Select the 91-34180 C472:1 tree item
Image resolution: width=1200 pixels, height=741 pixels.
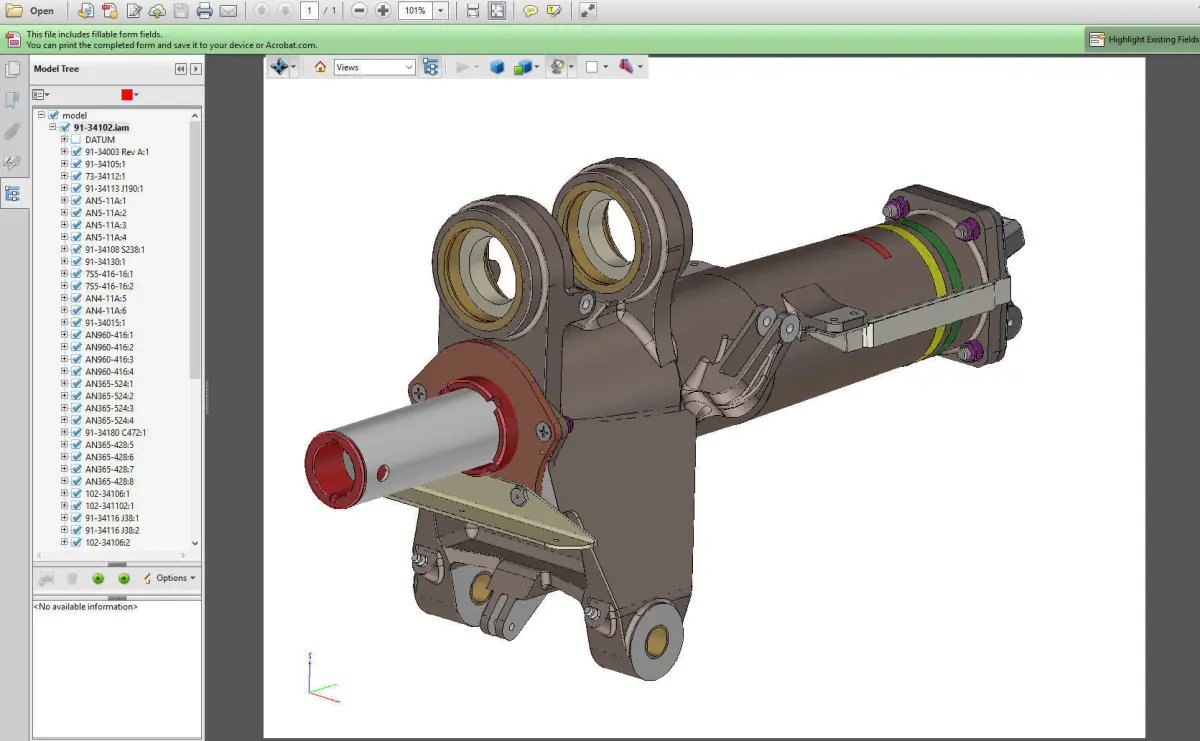[x=115, y=432]
